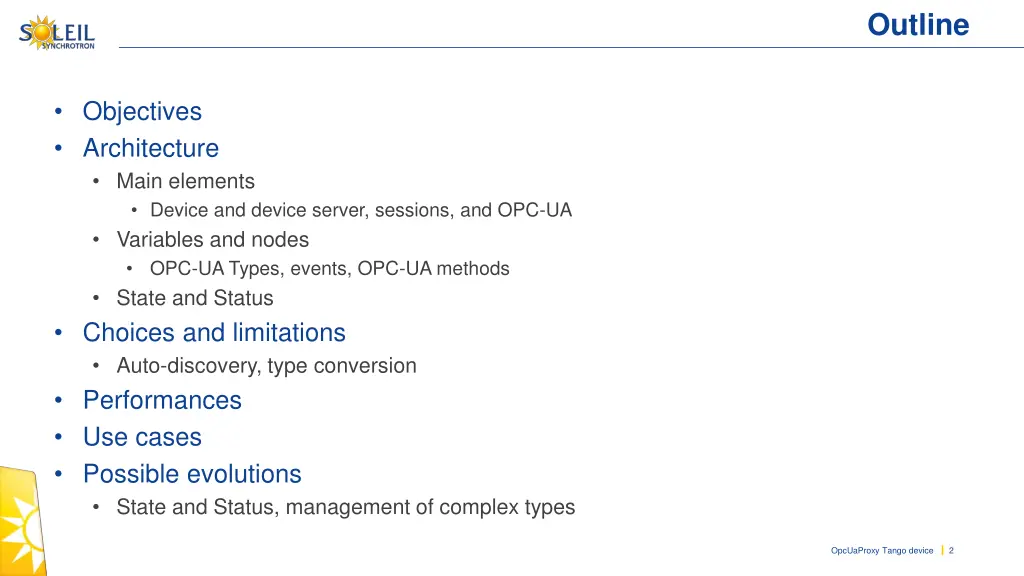Select the "Architecture" outline item
This screenshot has width=1024, height=576.
pyautogui.click(x=150, y=148)
